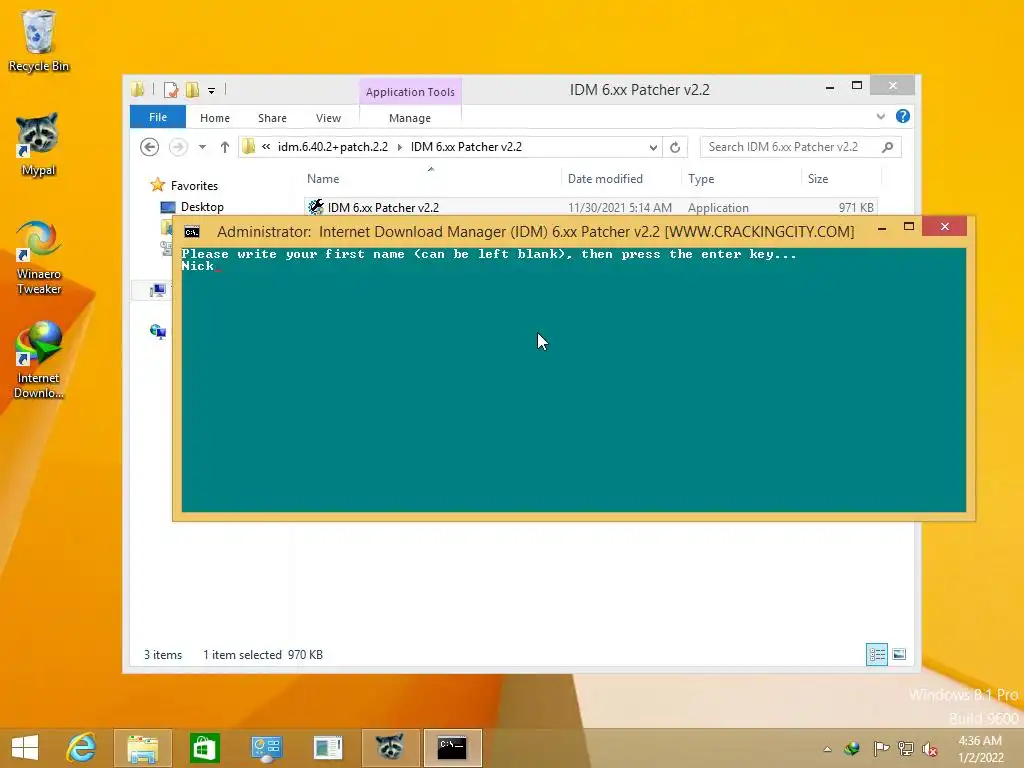Open the File tab in Explorer
Viewport: 1024px width, 768px height.
coord(158,117)
